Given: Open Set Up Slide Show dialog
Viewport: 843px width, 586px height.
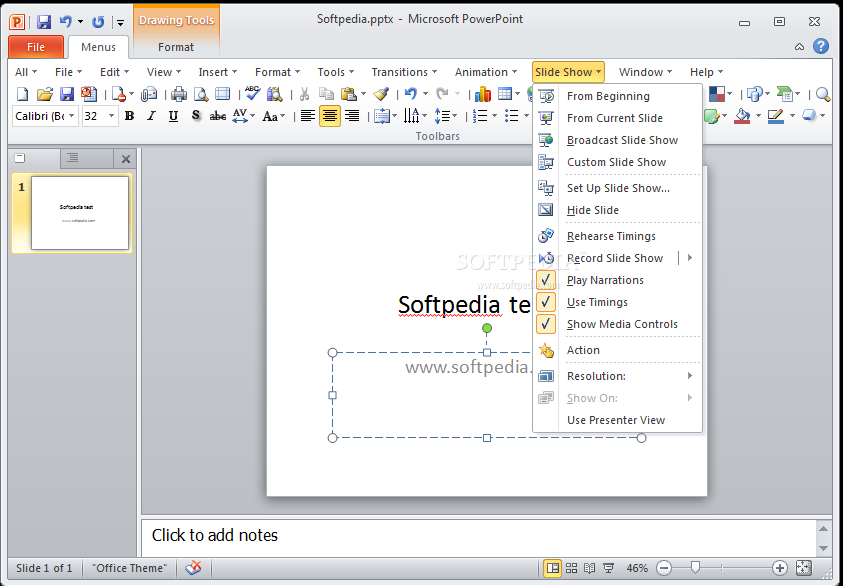Looking at the screenshot, I should pos(617,188).
